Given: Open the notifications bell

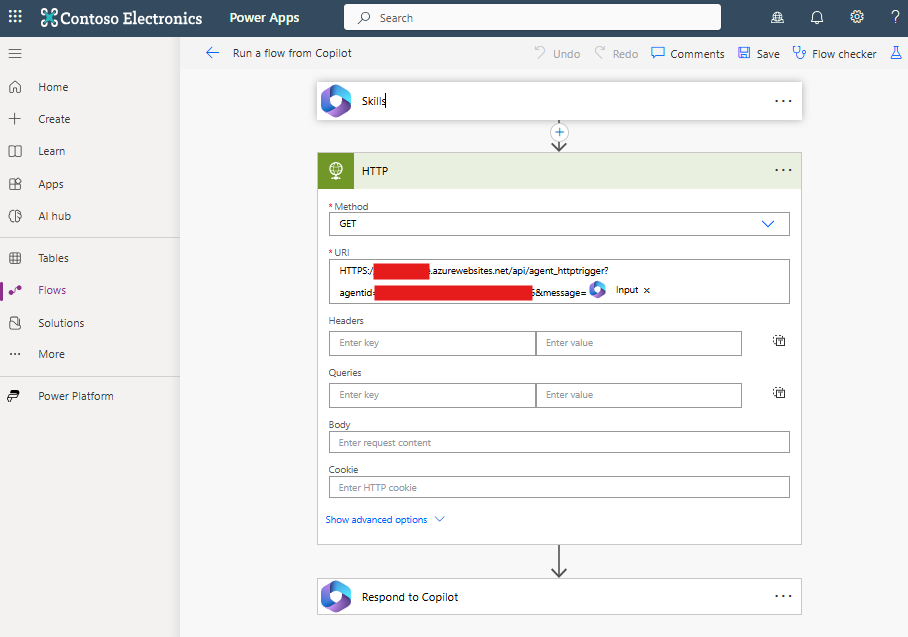Looking at the screenshot, I should click(817, 17).
